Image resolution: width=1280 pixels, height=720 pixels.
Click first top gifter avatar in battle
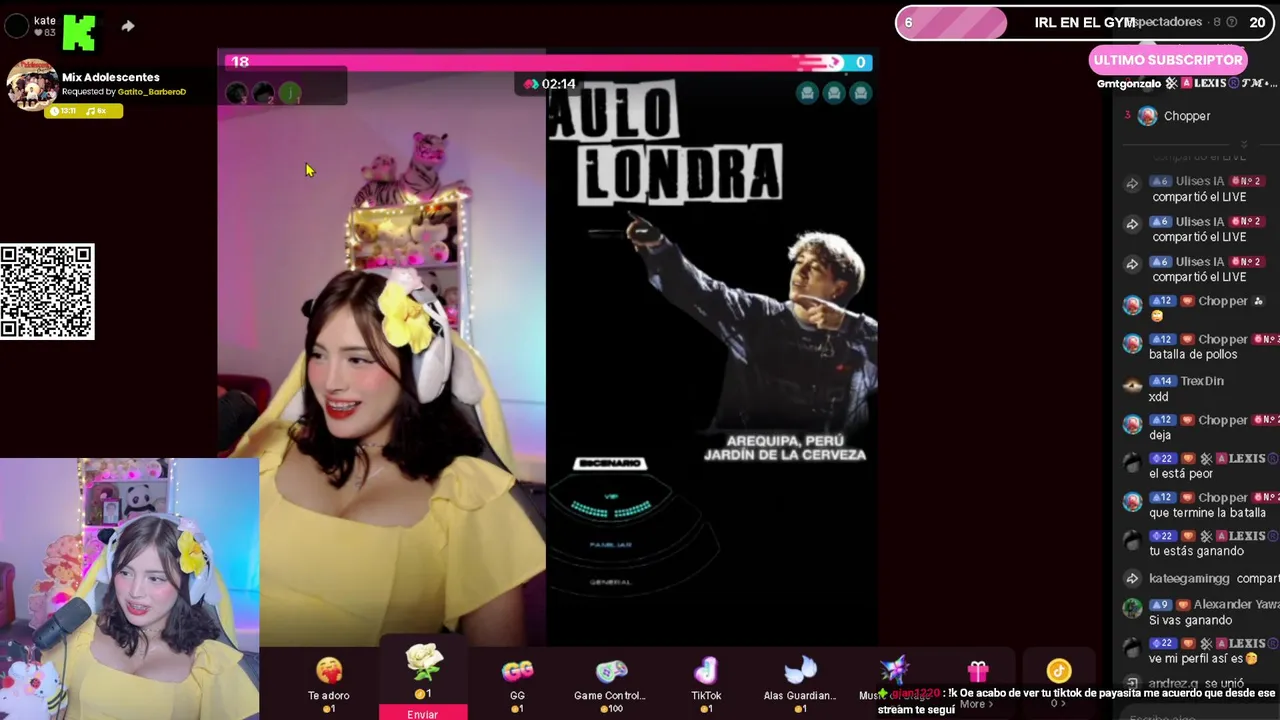(236, 93)
